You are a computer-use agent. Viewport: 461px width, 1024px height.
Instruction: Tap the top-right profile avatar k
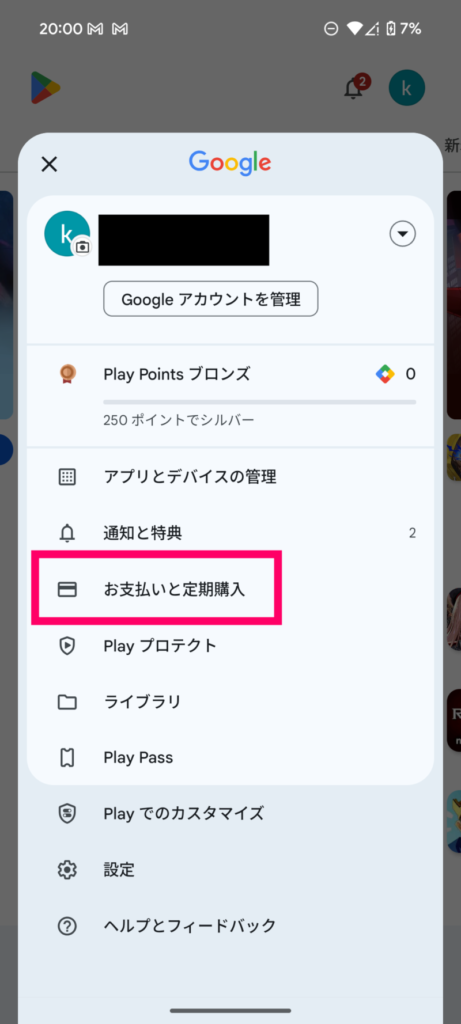coord(407,88)
